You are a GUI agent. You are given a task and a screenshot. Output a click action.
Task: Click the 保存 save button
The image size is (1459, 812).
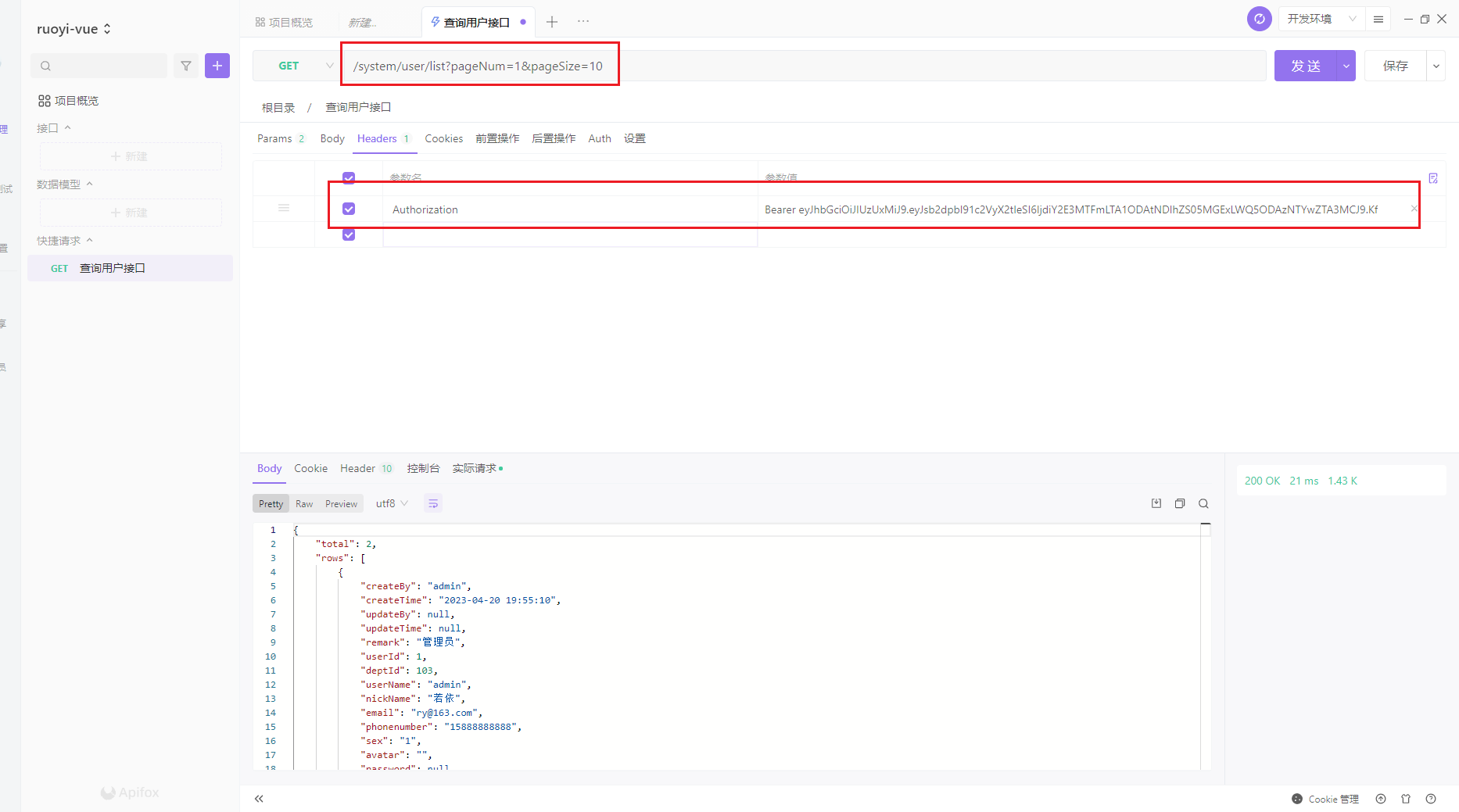(1396, 66)
